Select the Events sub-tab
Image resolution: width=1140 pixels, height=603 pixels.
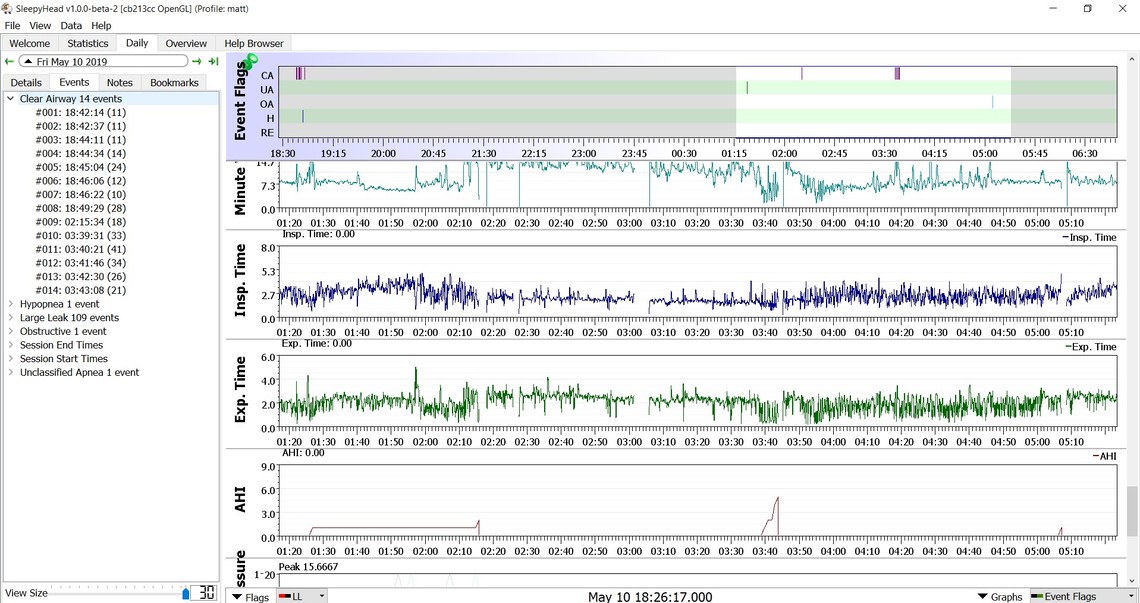click(x=74, y=82)
